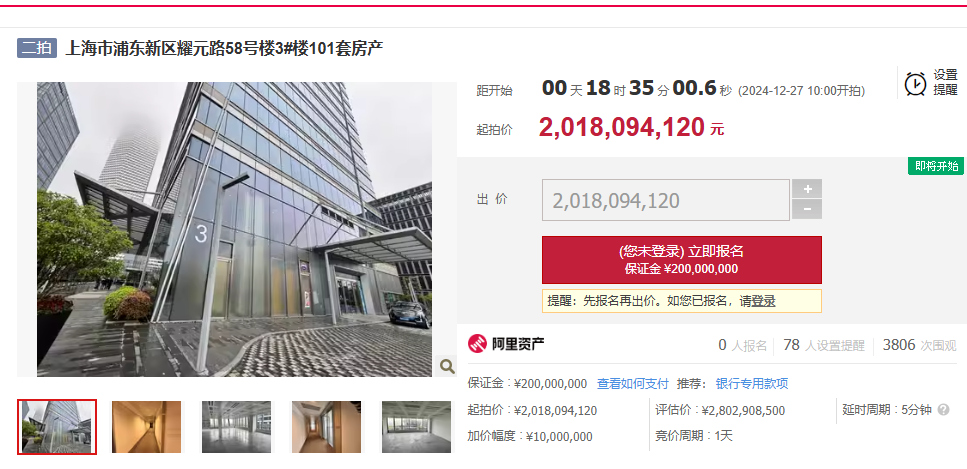Click the help icon beside 延时周期
Screen dimensions: 967x469
point(944,410)
